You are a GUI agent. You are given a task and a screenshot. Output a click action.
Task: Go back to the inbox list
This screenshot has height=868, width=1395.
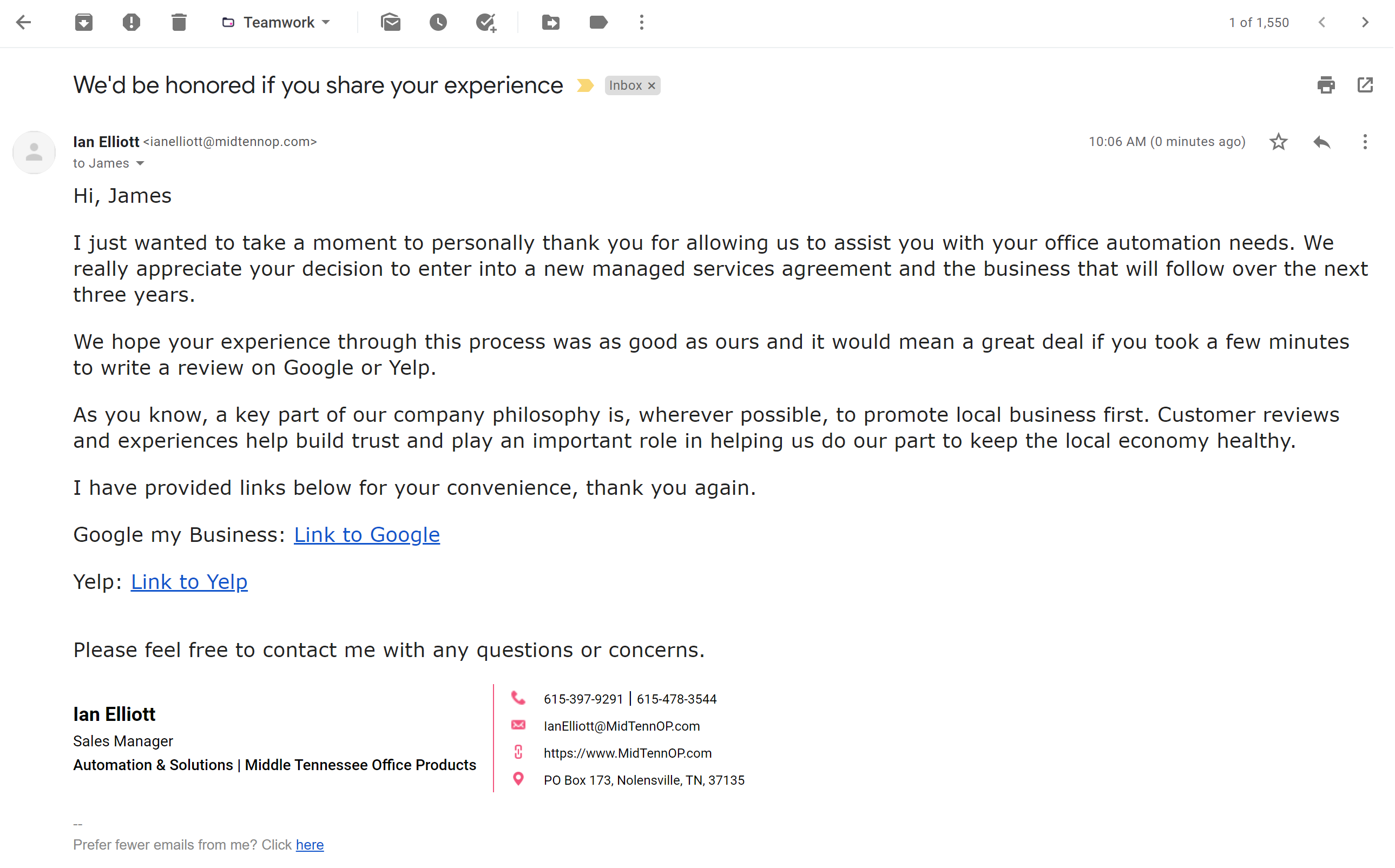pyautogui.click(x=24, y=22)
